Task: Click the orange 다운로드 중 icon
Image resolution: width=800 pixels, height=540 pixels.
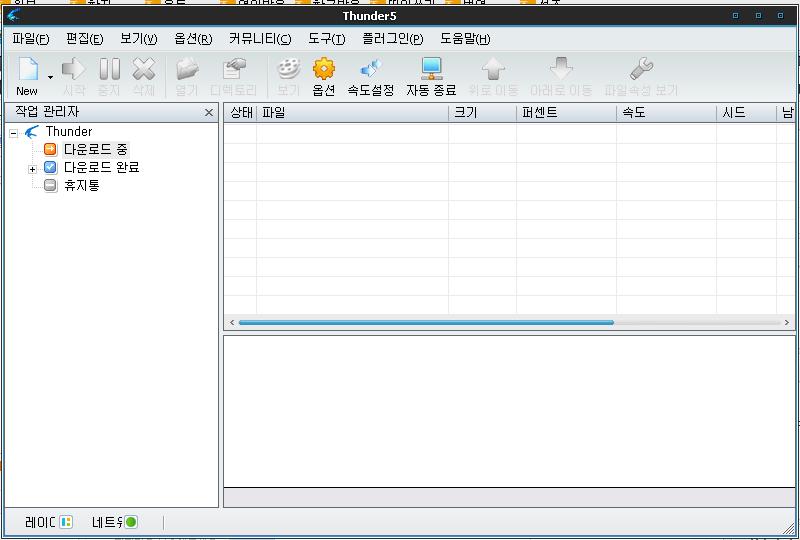Action: (50, 149)
